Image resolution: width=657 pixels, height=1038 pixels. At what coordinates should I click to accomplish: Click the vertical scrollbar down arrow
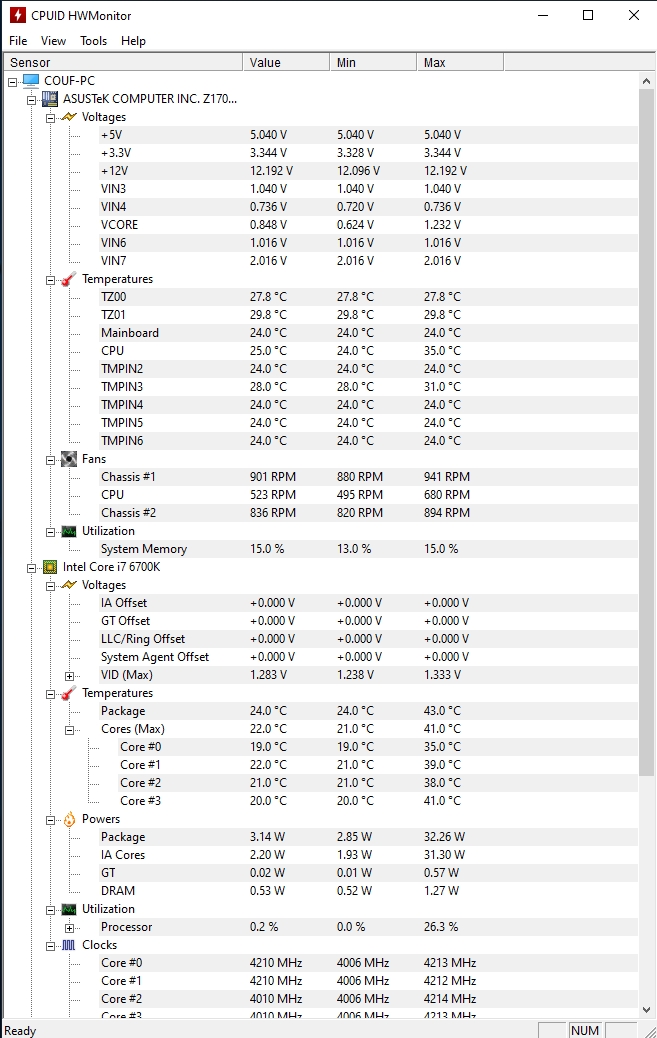click(647, 1011)
